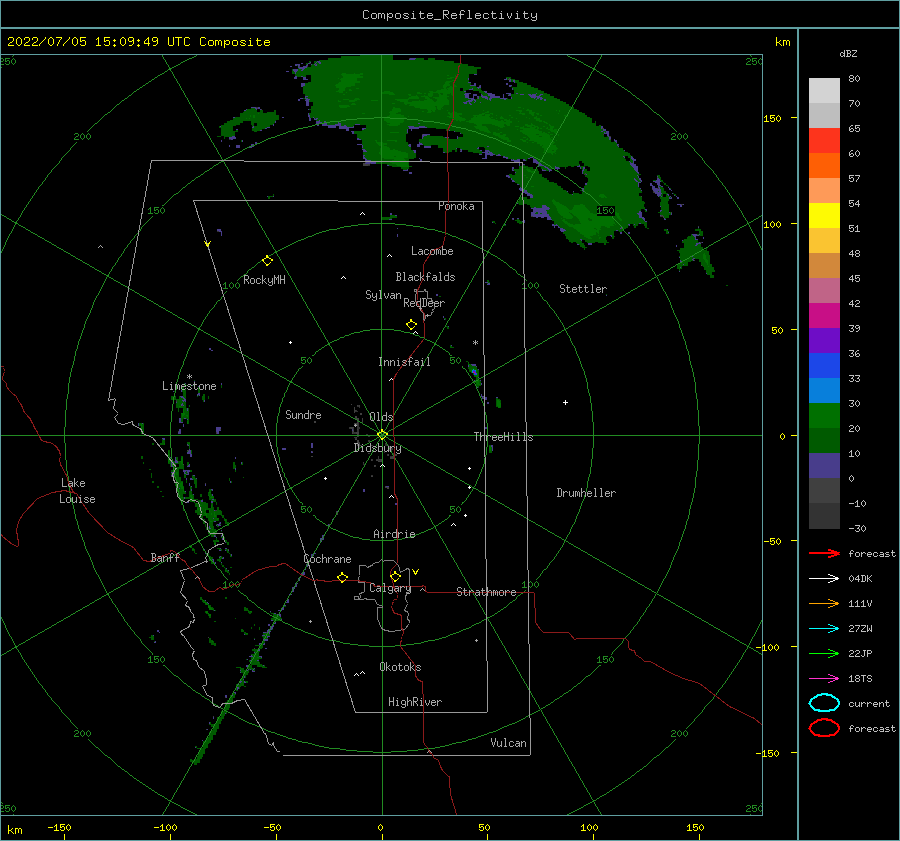900x841 pixels.
Task: Click the yellow radar-center diamond near Olds
Action: 382,435
